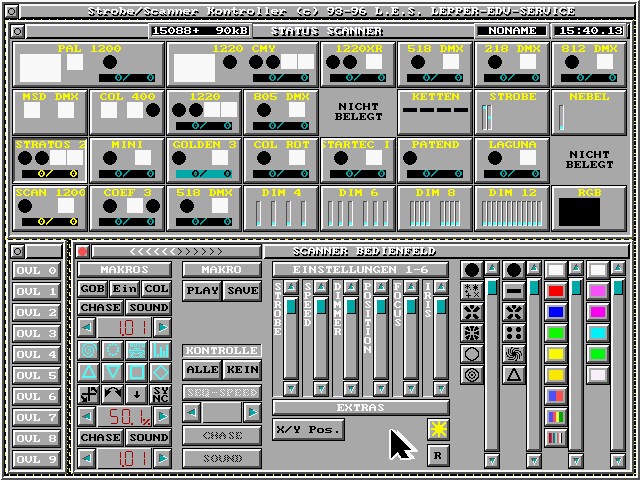This screenshot has width=640, height=480.
Task: Click the small down arrow icon
Action: (x=136, y=394)
